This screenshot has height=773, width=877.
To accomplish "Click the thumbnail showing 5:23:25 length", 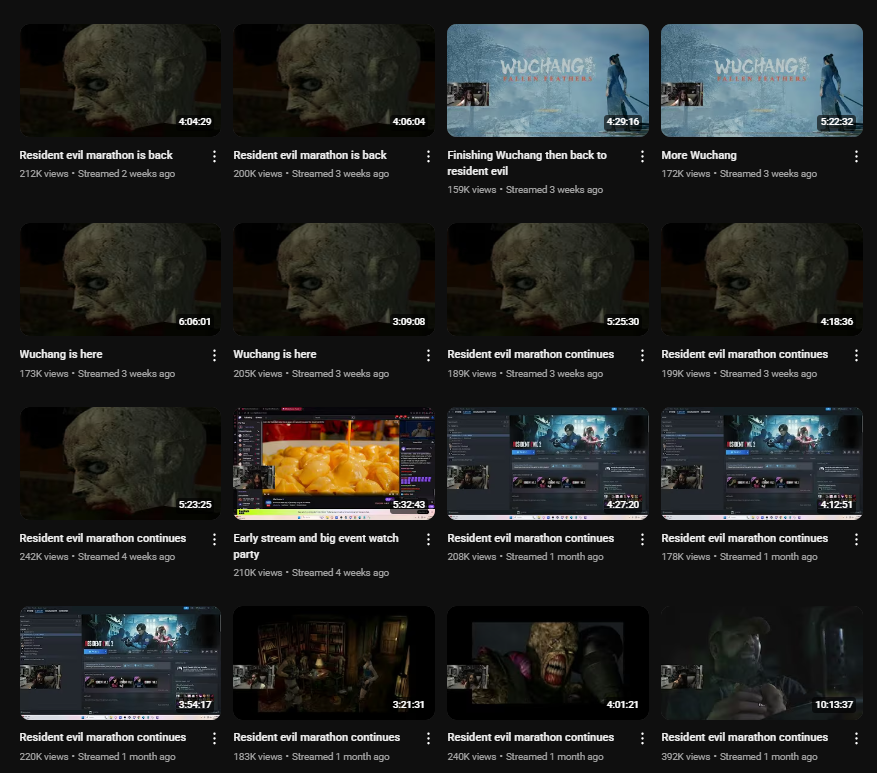I will [120, 463].
